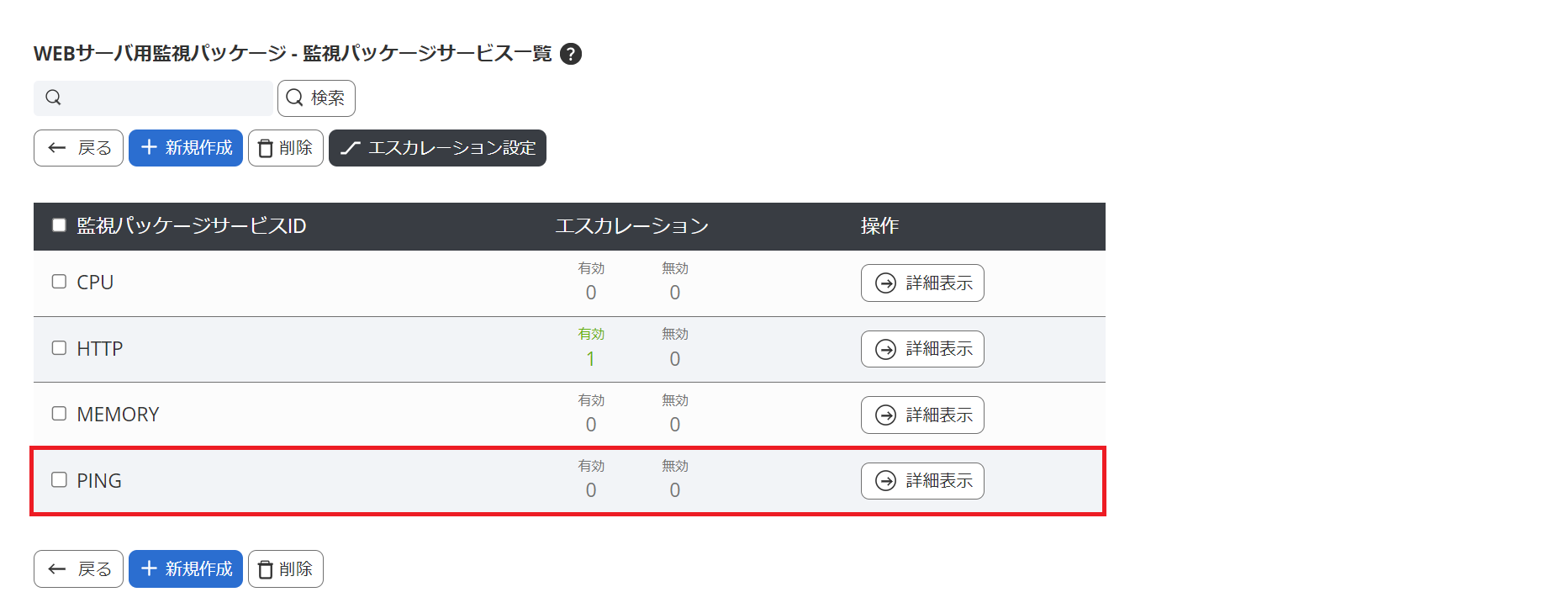Open 詳細表示 for the MEMORY service
Viewport: 1568px width, 608px height.
[x=922, y=415]
